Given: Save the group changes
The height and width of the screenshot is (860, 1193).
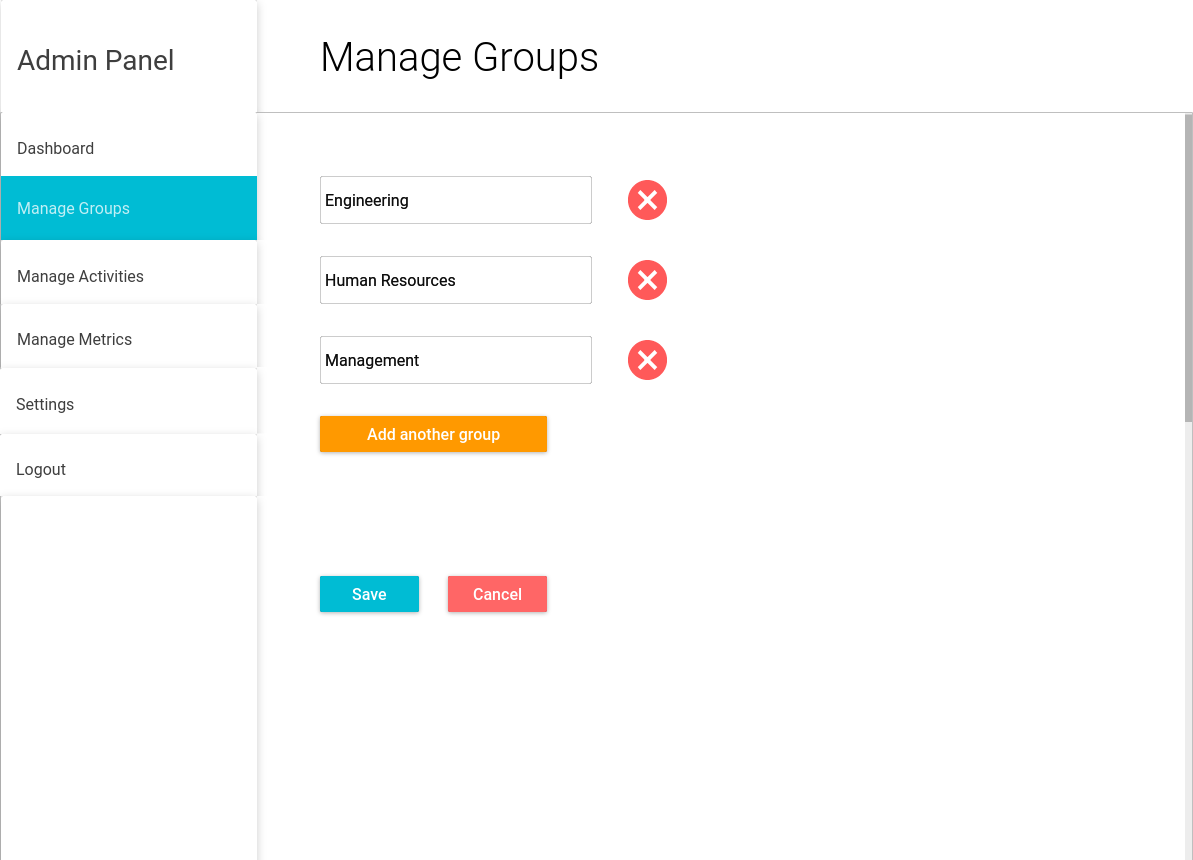Looking at the screenshot, I should click(369, 594).
